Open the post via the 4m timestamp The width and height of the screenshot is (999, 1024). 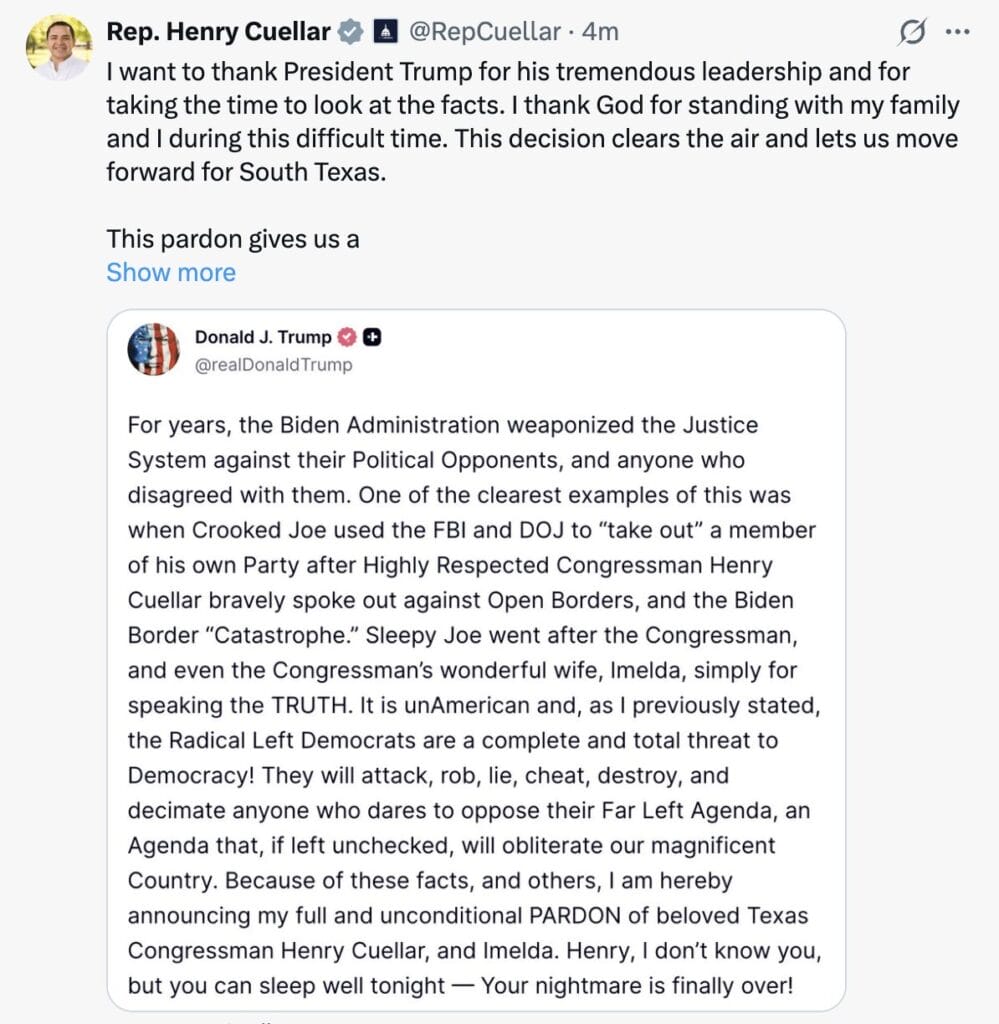coord(599,32)
